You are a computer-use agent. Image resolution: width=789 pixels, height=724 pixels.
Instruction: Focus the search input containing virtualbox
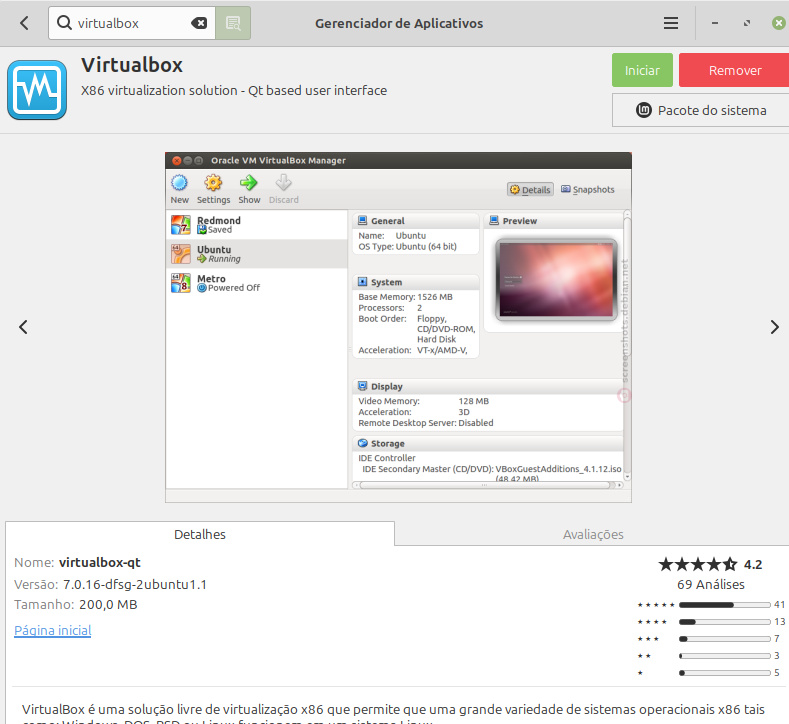pos(130,23)
